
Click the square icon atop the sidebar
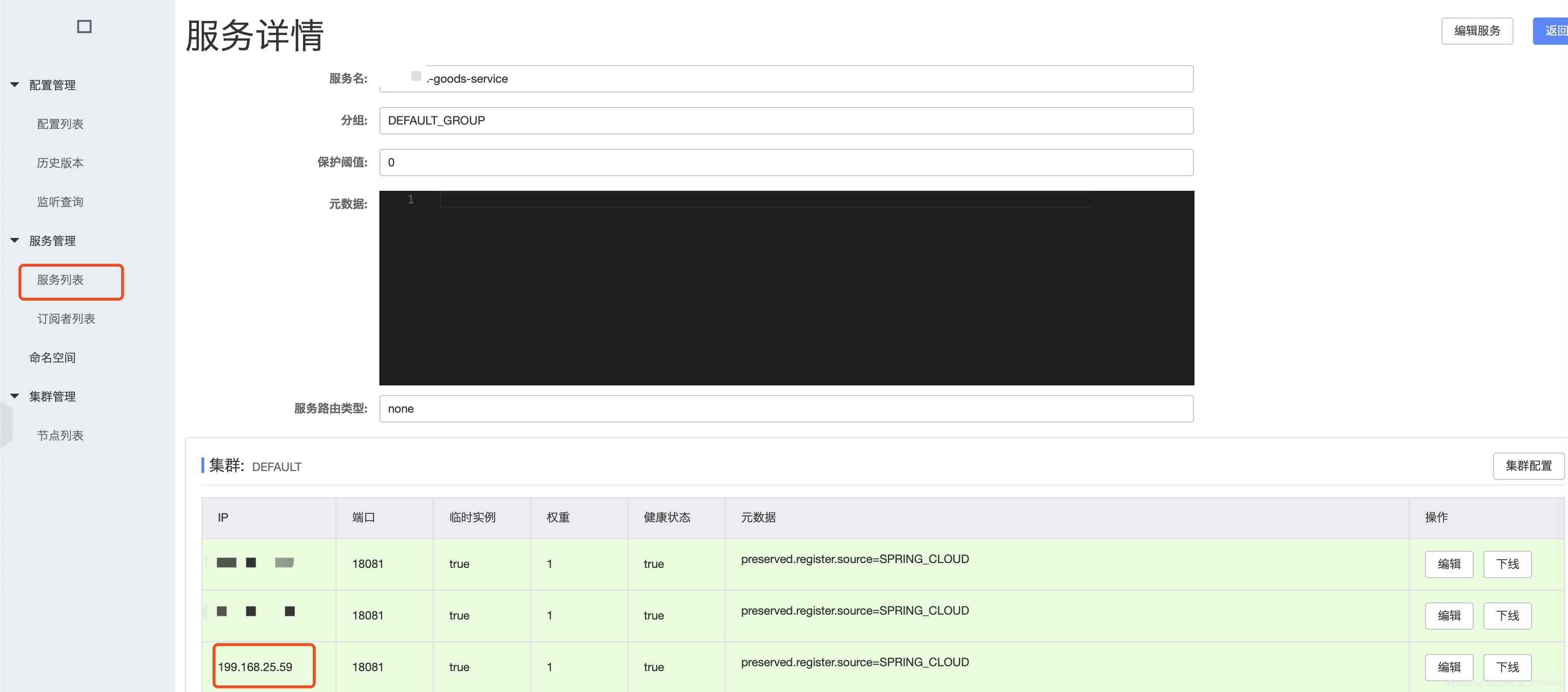click(x=84, y=27)
